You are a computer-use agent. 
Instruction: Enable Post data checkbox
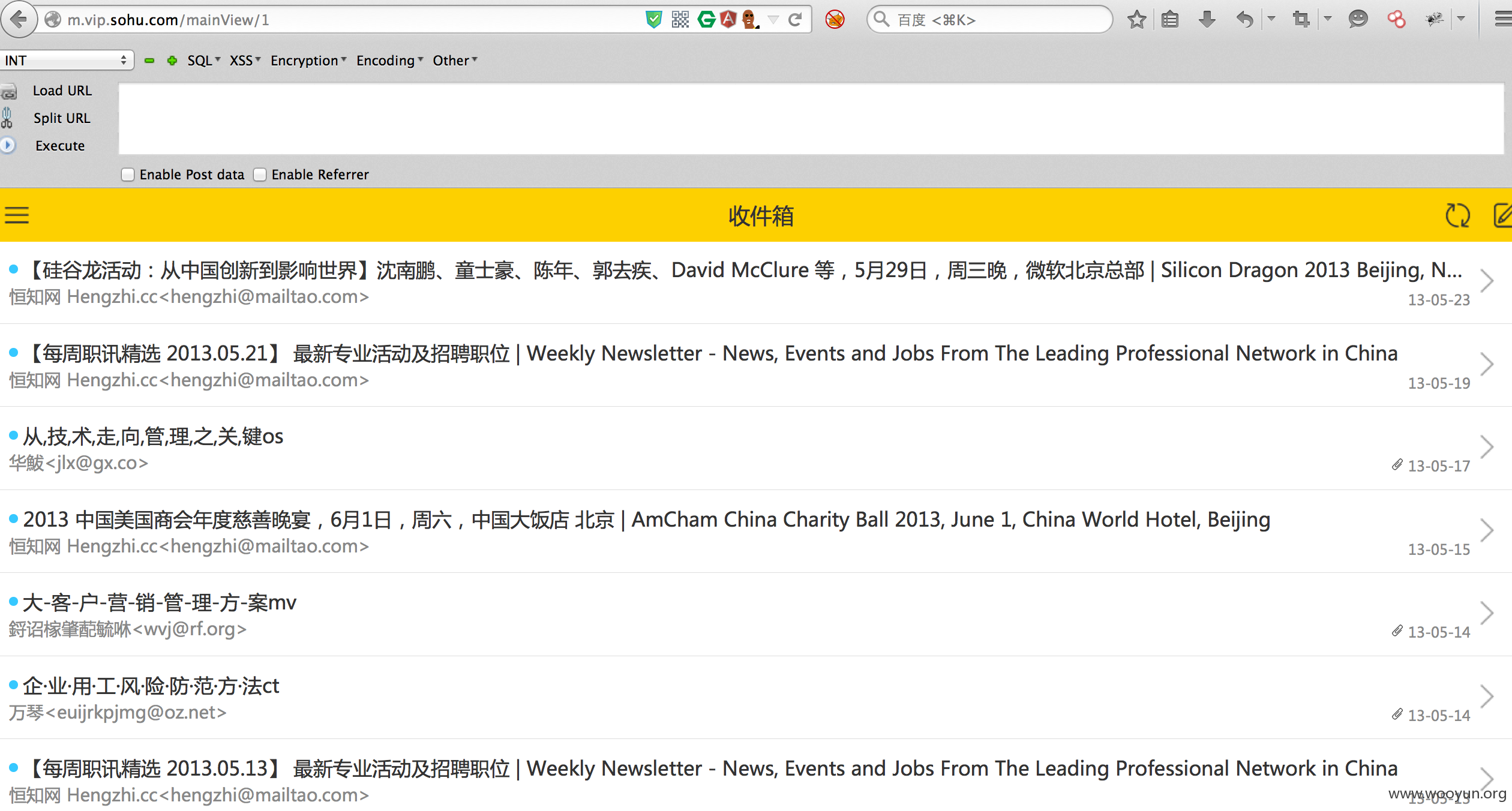coord(128,175)
